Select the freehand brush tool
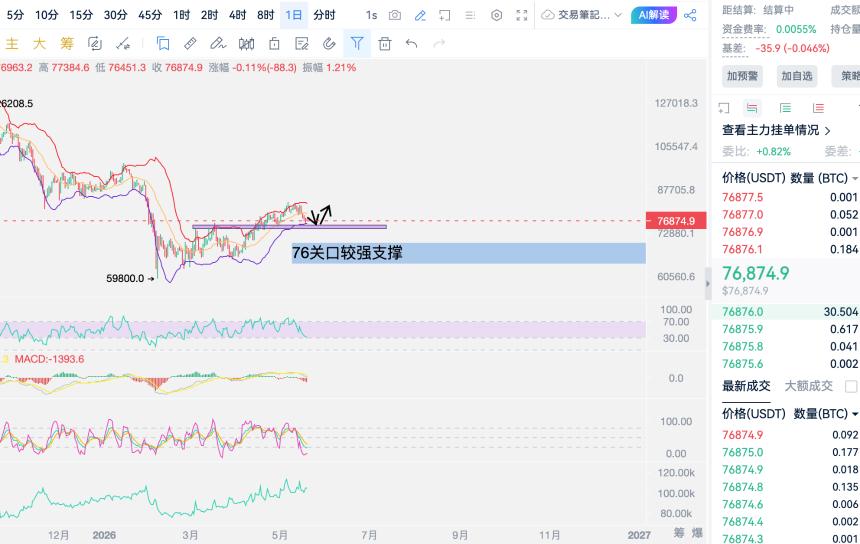 click(x=218, y=43)
